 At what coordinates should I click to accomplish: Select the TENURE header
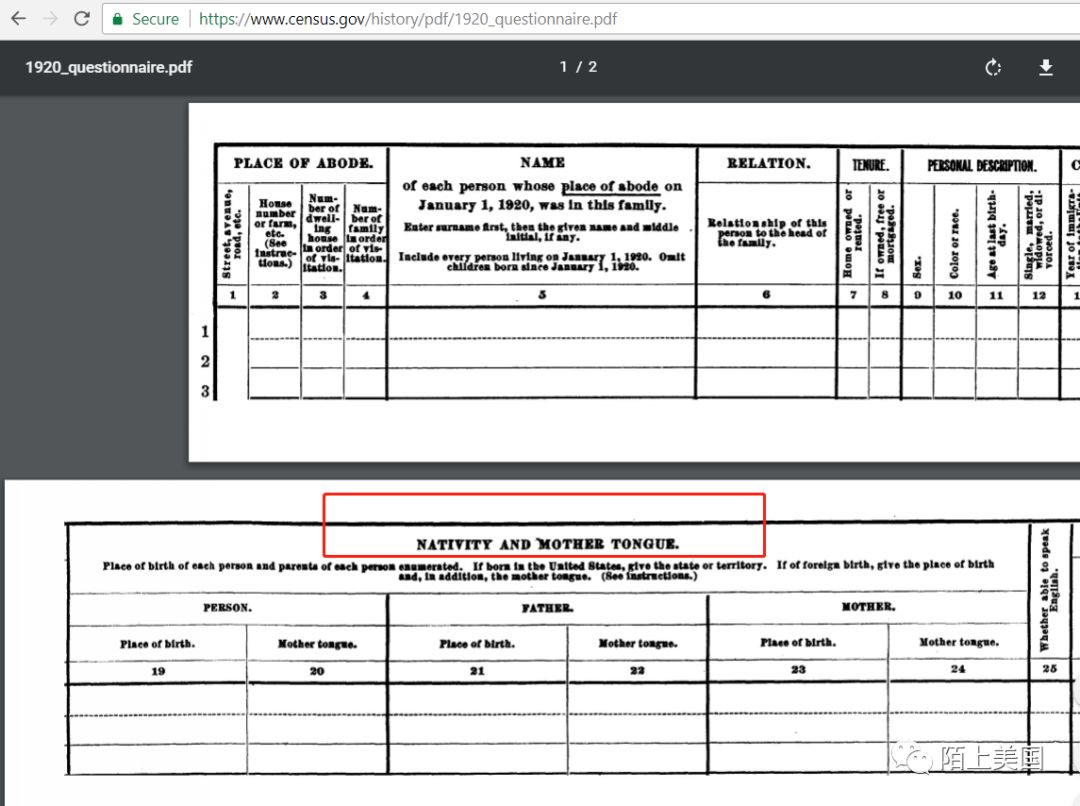871,165
